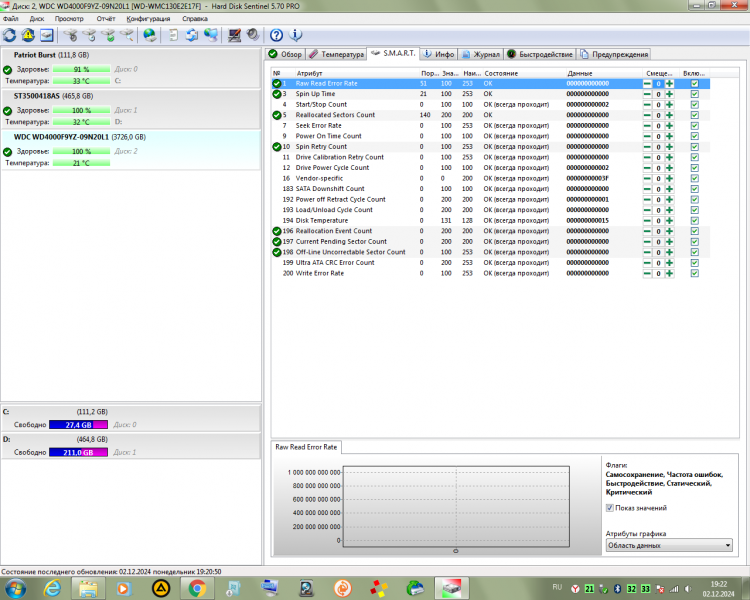Open the help question mark icon
Viewport: 750px width, 600px height.
276,35
